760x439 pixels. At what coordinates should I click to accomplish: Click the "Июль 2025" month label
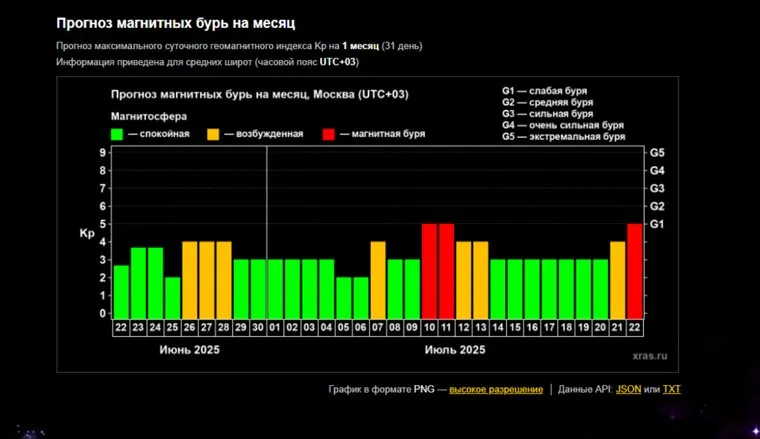(x=455, y=350)
